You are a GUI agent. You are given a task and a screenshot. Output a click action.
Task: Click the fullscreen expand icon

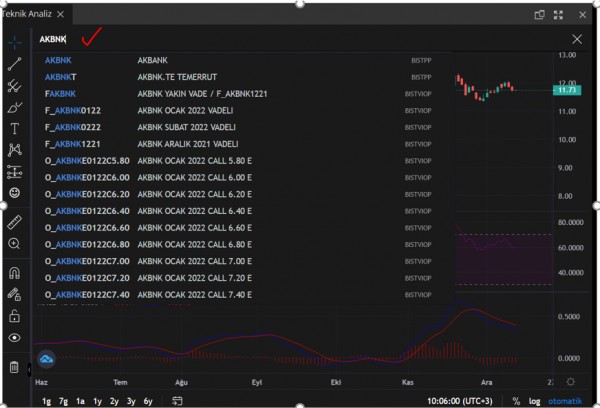pyautogui.click(x=558, y=15)
